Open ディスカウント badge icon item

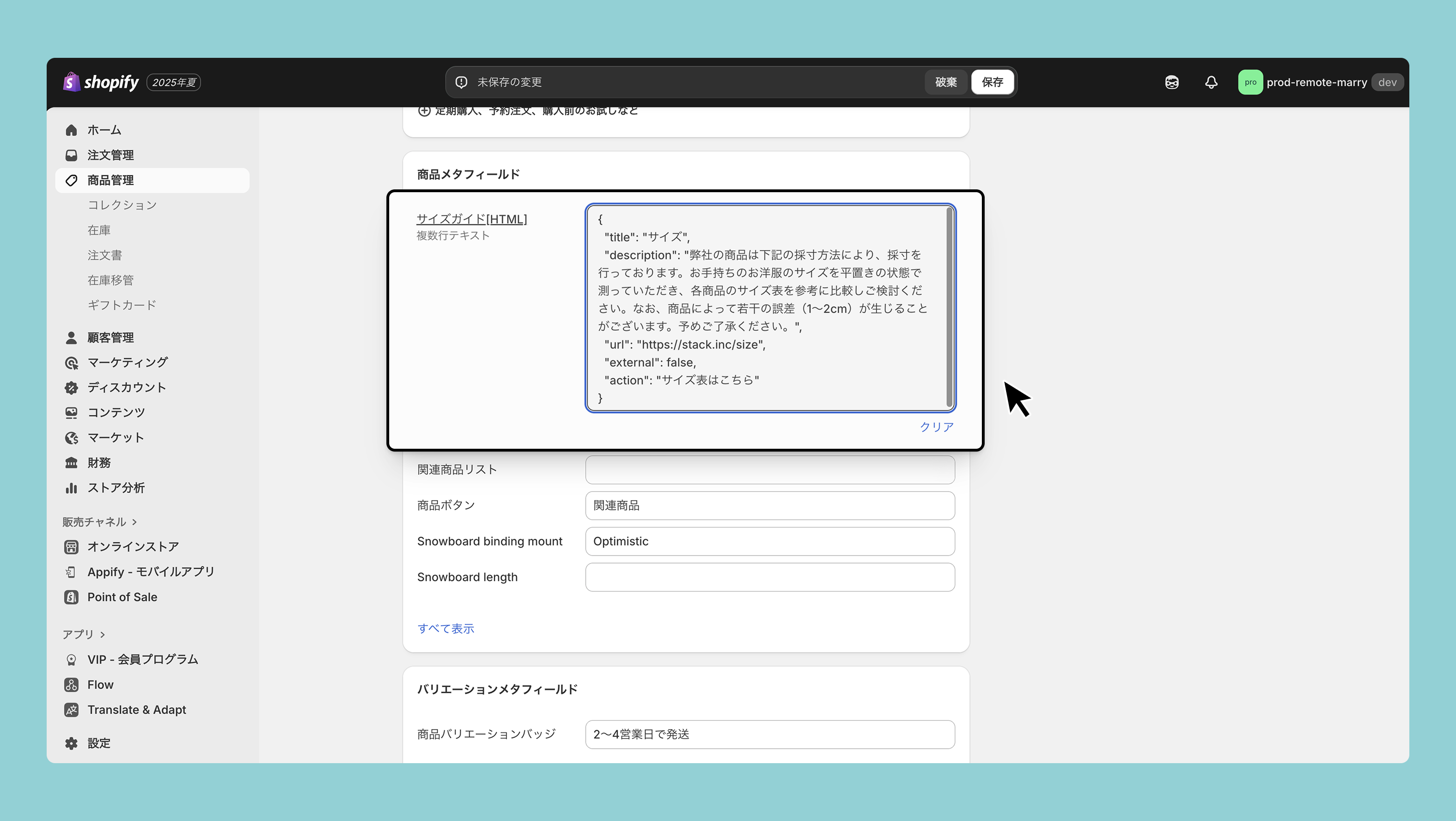click(x=71, y=388)
